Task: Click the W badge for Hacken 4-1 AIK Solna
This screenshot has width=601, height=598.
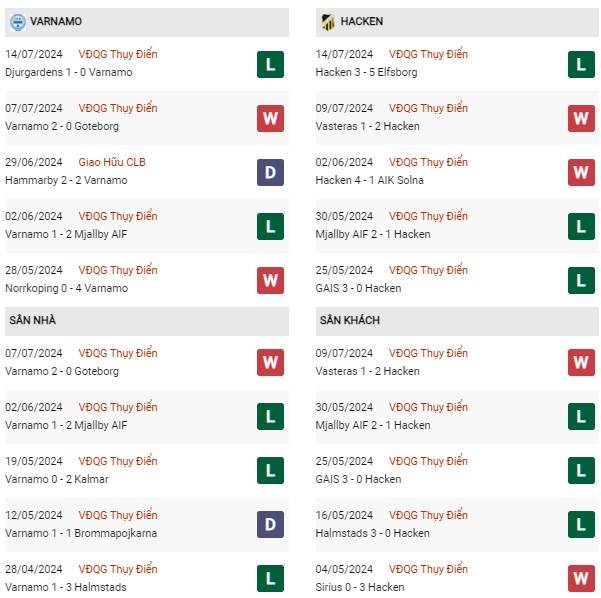Action: 581,172
